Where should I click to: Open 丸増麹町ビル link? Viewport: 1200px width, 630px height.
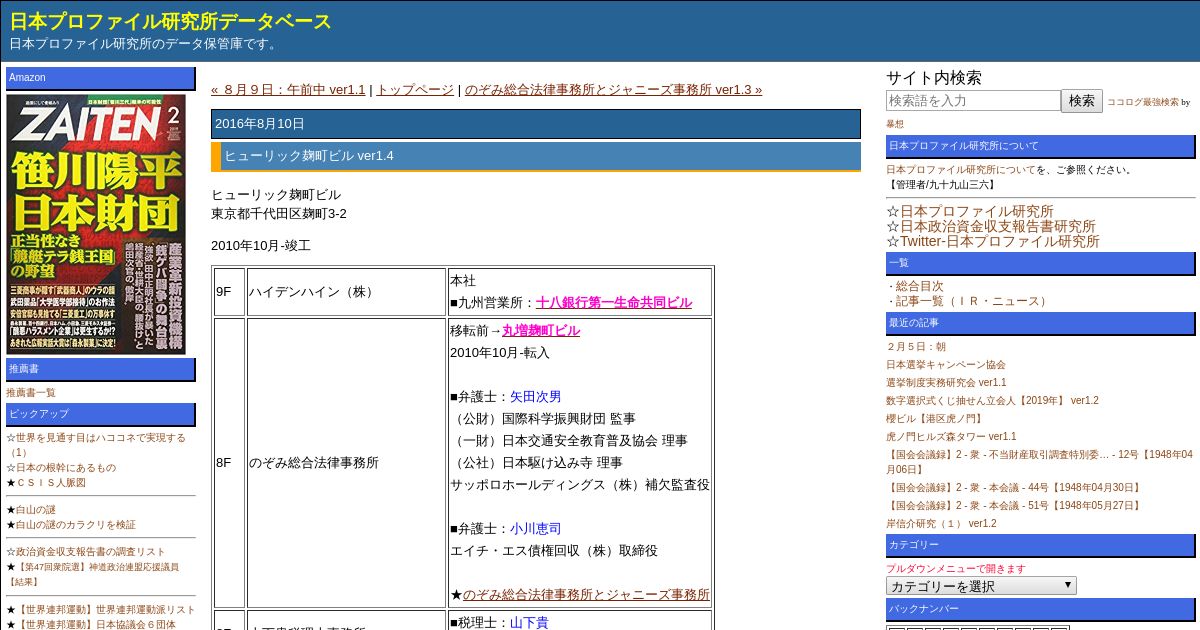540,330
